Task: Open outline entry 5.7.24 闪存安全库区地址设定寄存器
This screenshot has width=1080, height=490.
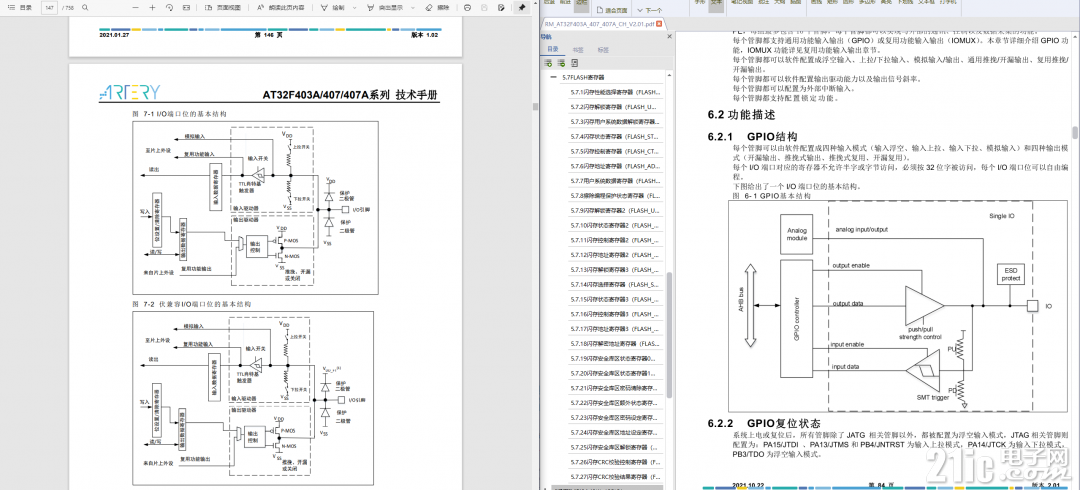Action: click(x=616, y=432)
